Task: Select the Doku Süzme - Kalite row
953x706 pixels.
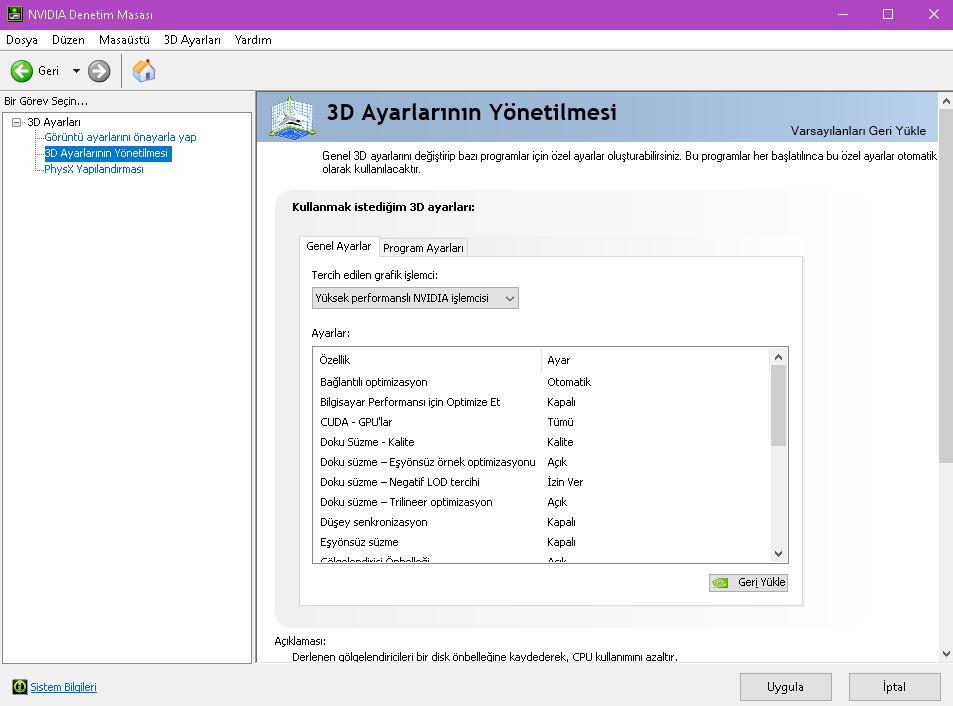Action: (x=541, y=442)
